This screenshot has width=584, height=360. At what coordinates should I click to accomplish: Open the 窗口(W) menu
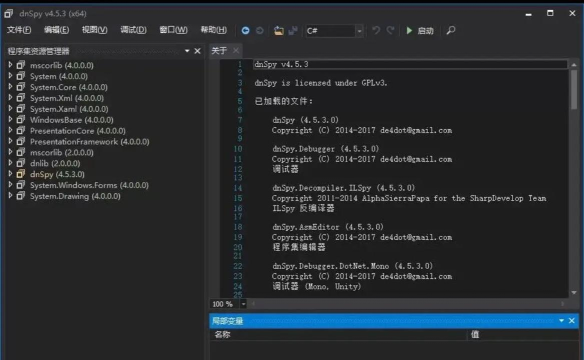coord(173,30)
